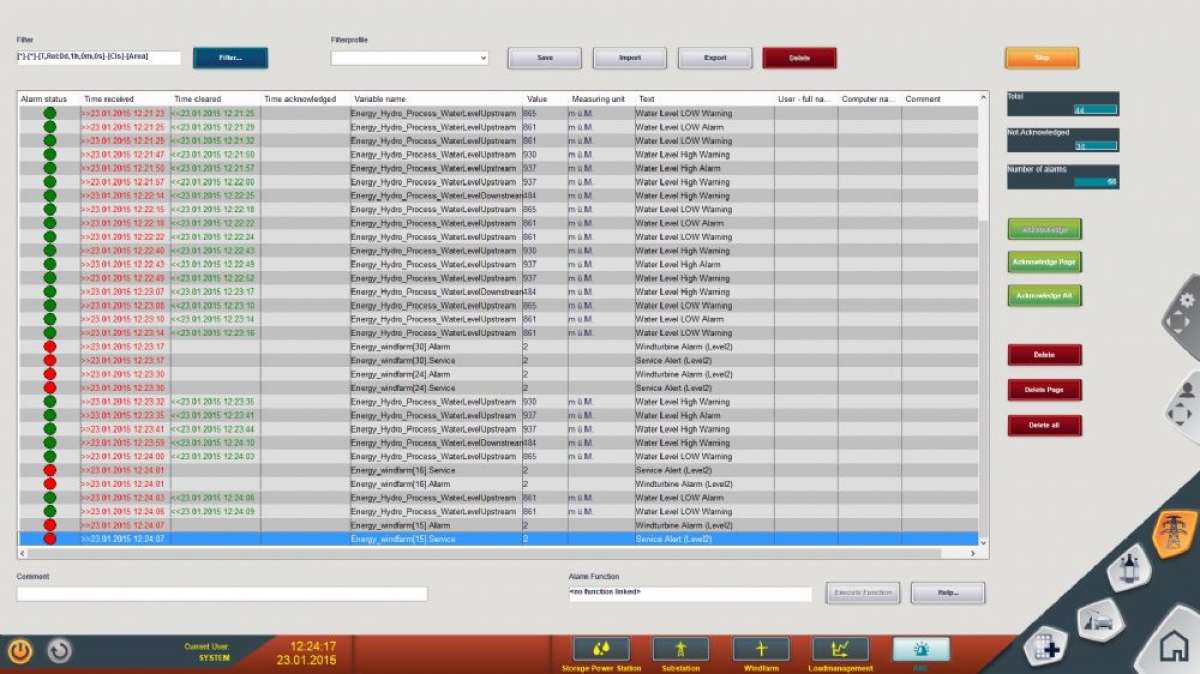Viewport: 1200px width, 674px height.
Task: Click the red Delete button above Delete Page
Action: tap(1045, 355)
